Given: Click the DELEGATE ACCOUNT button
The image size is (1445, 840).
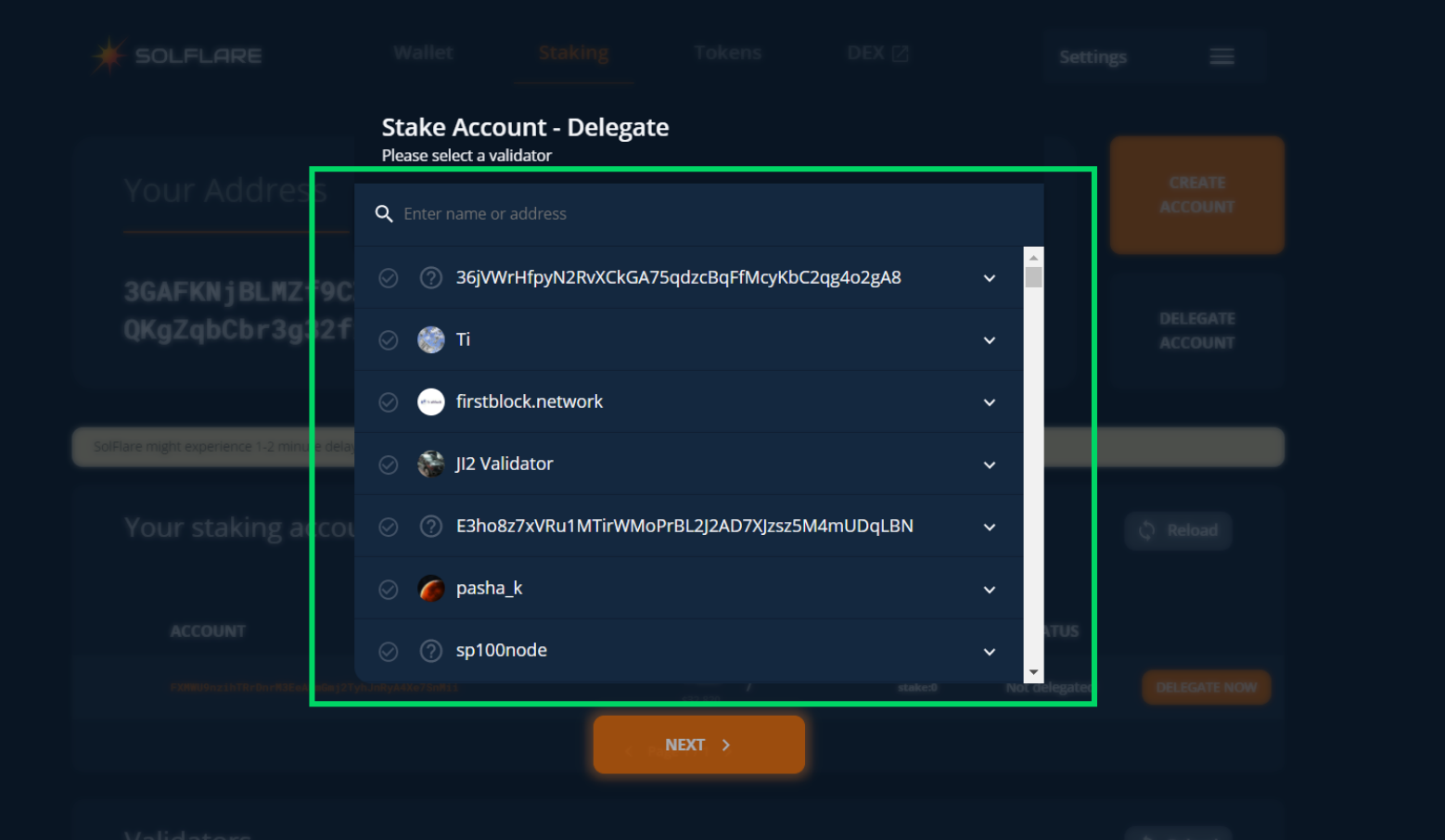Looking at the screenshot, I should 1197,331.
